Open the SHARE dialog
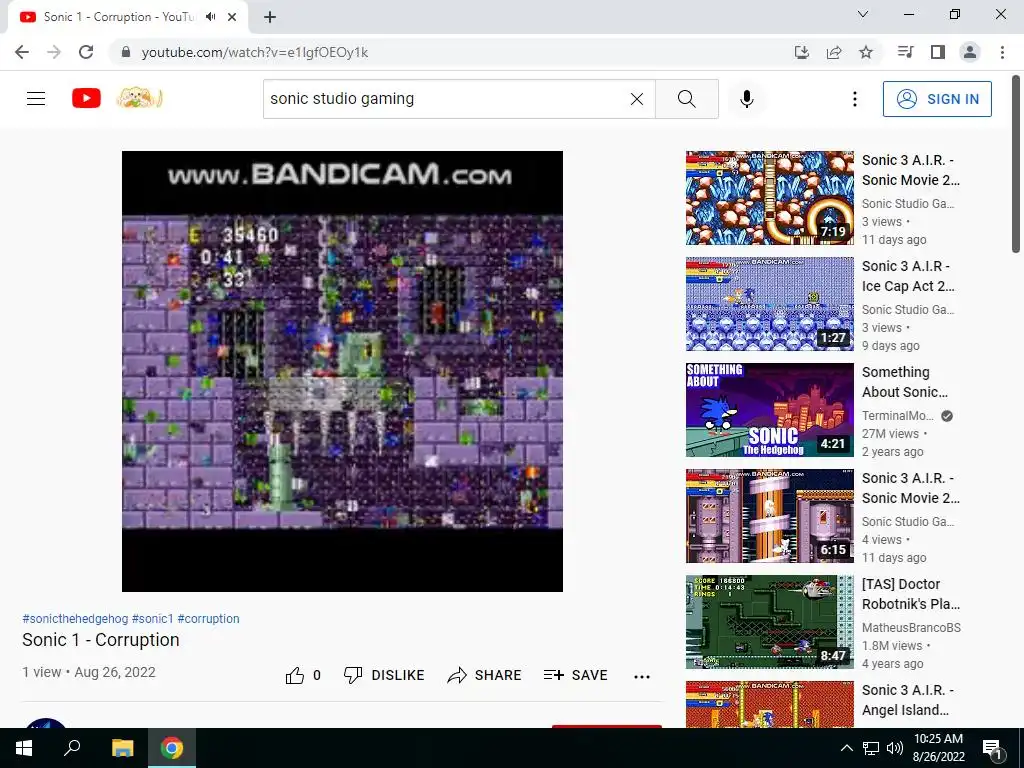1024x768 pixels. (x=484, y=675)
